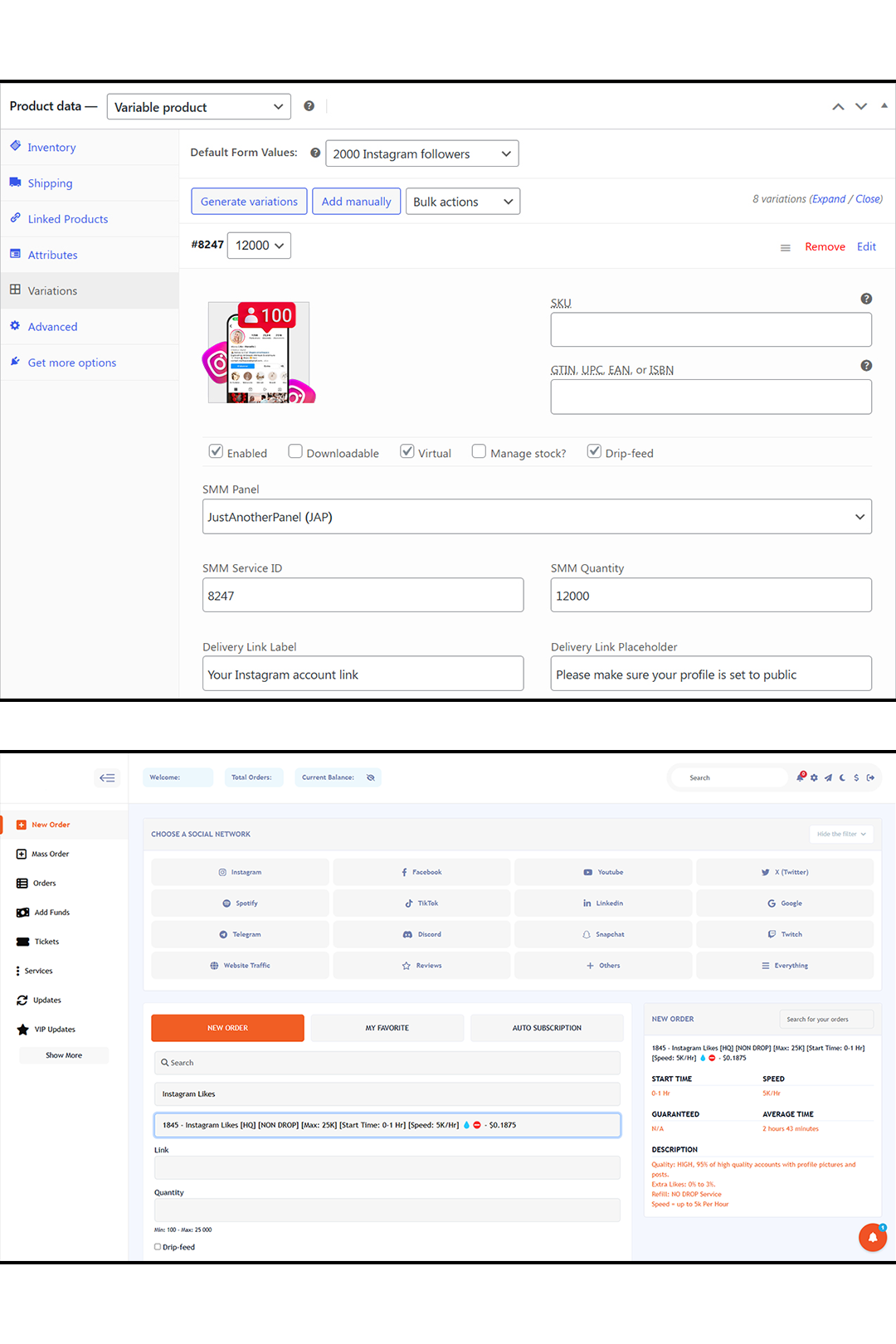Click the red Remove variation link
The height and width of the screenshot is (1344, 896).
tap(825, 246)
